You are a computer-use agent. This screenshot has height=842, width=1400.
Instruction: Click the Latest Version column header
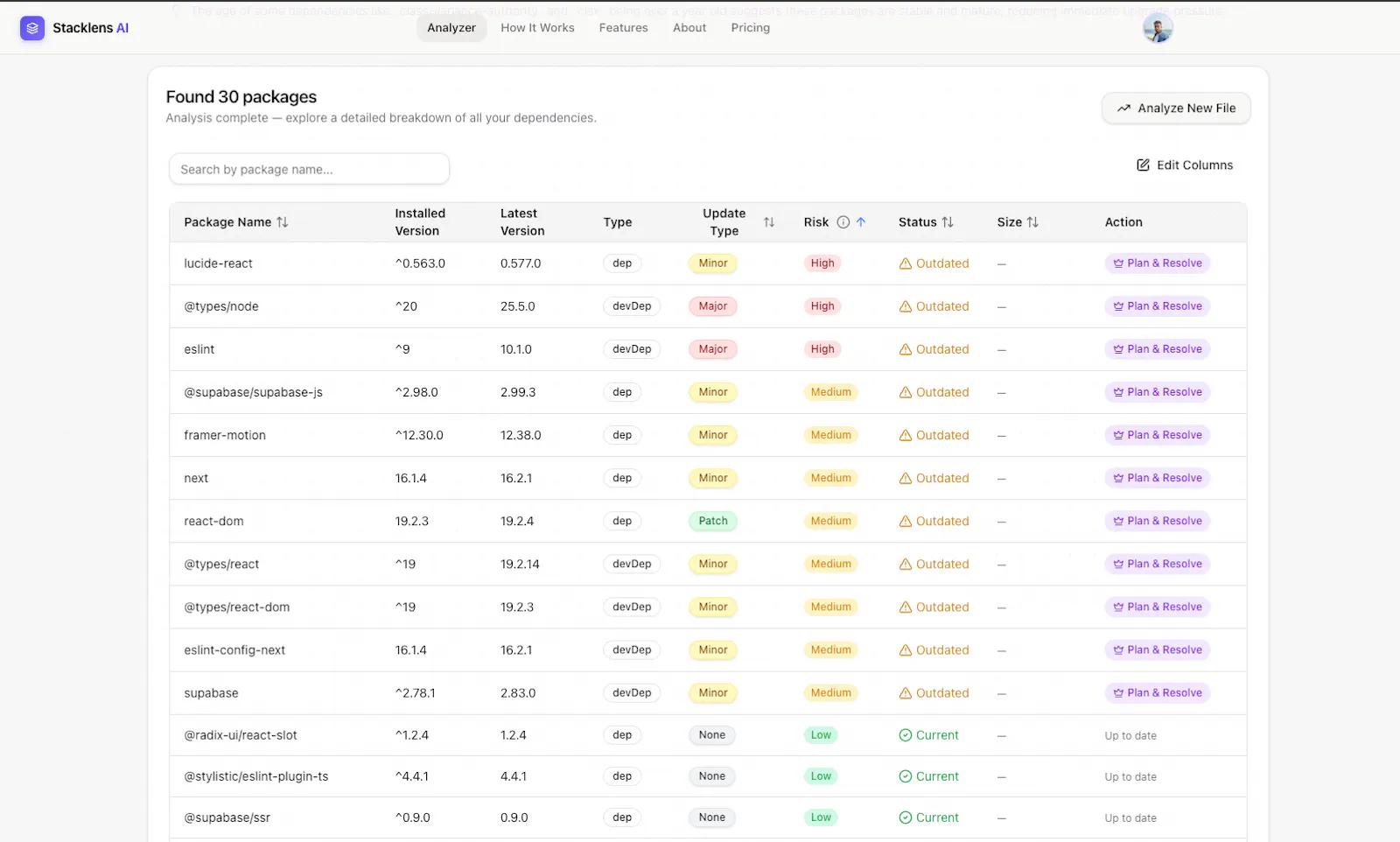tap(522, 222)
